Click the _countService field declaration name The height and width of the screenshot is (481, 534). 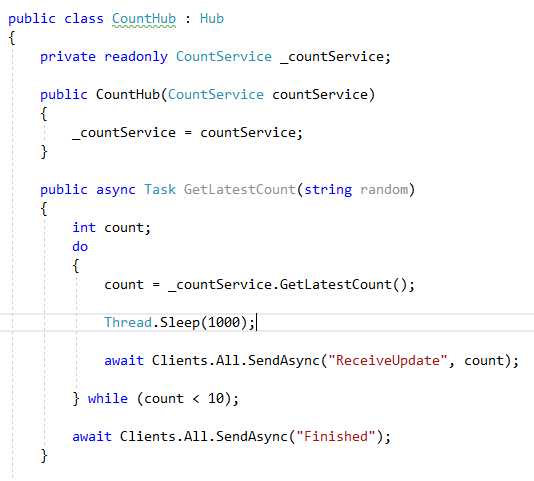pyautogui.click(x=332, y=57)
